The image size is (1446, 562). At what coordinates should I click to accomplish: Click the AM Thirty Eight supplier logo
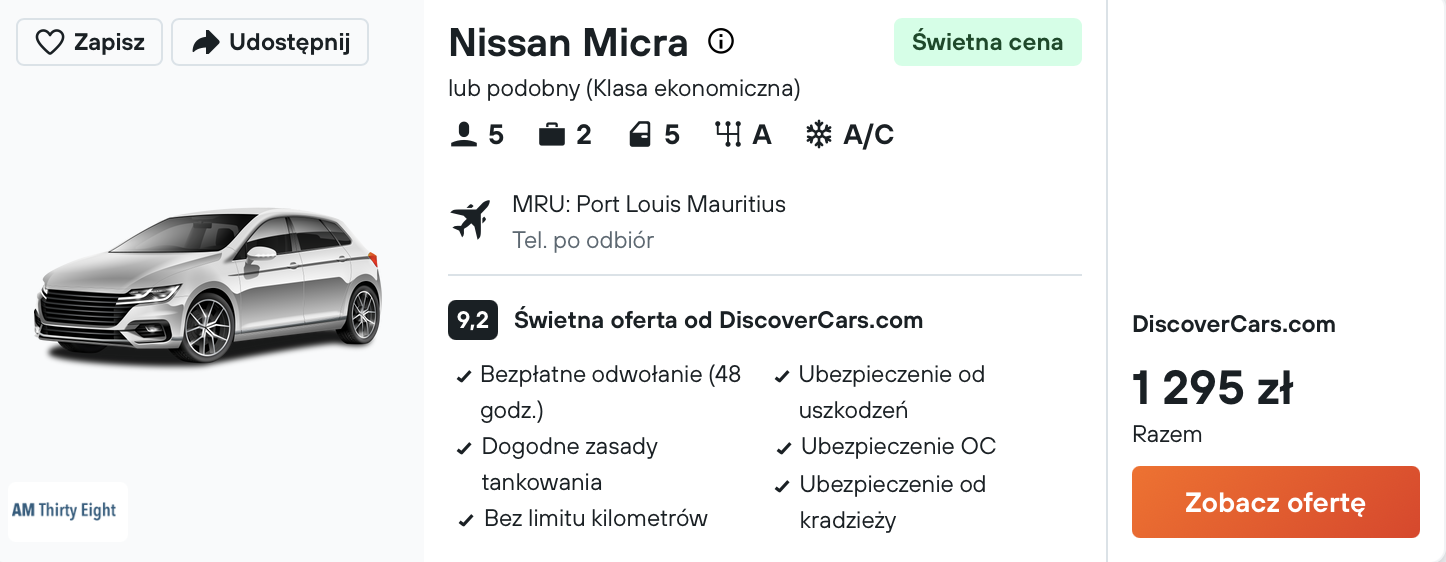coord(68,511)
